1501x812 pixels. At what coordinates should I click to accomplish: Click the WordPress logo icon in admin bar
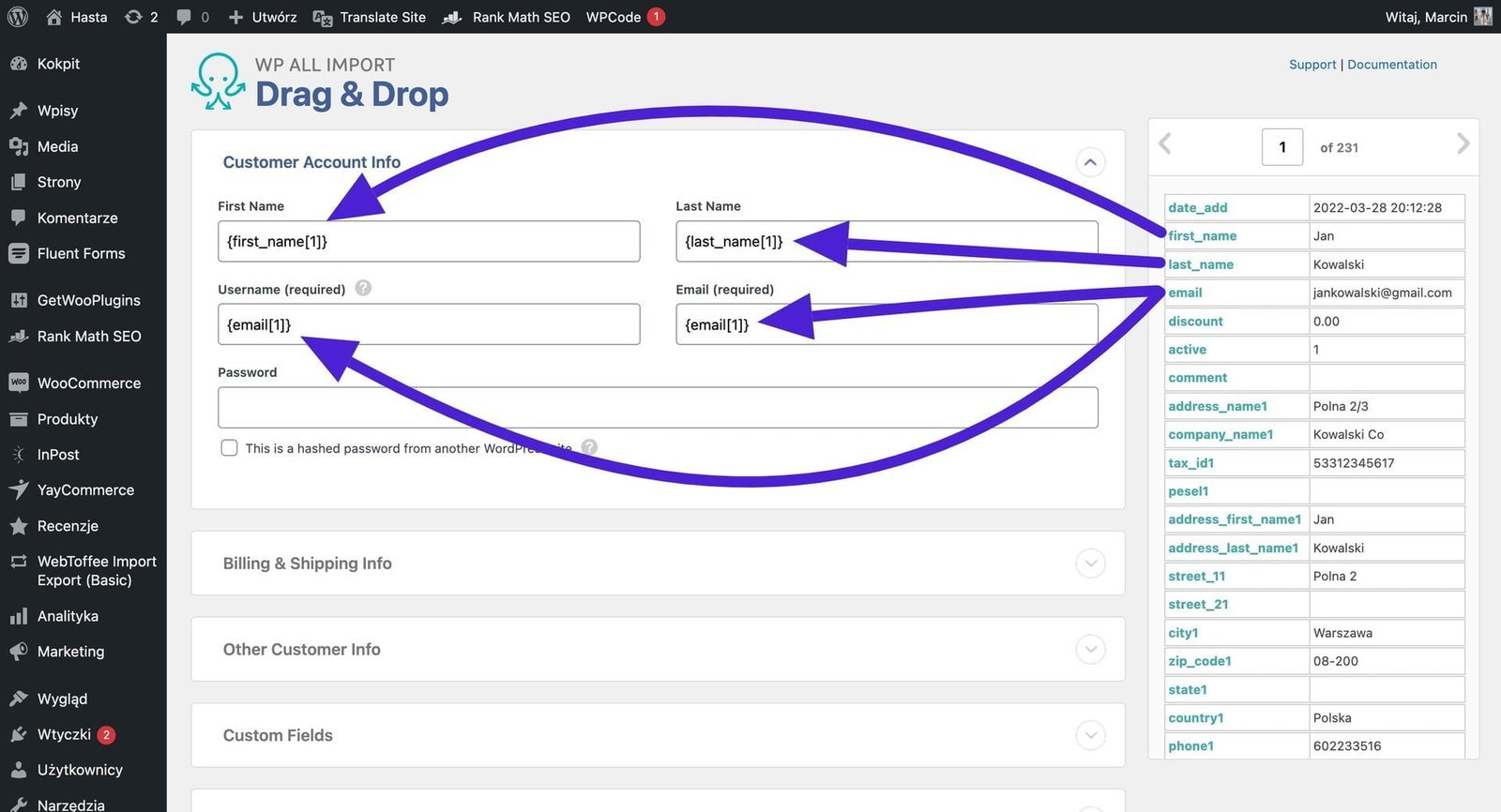tap(18, 17)
